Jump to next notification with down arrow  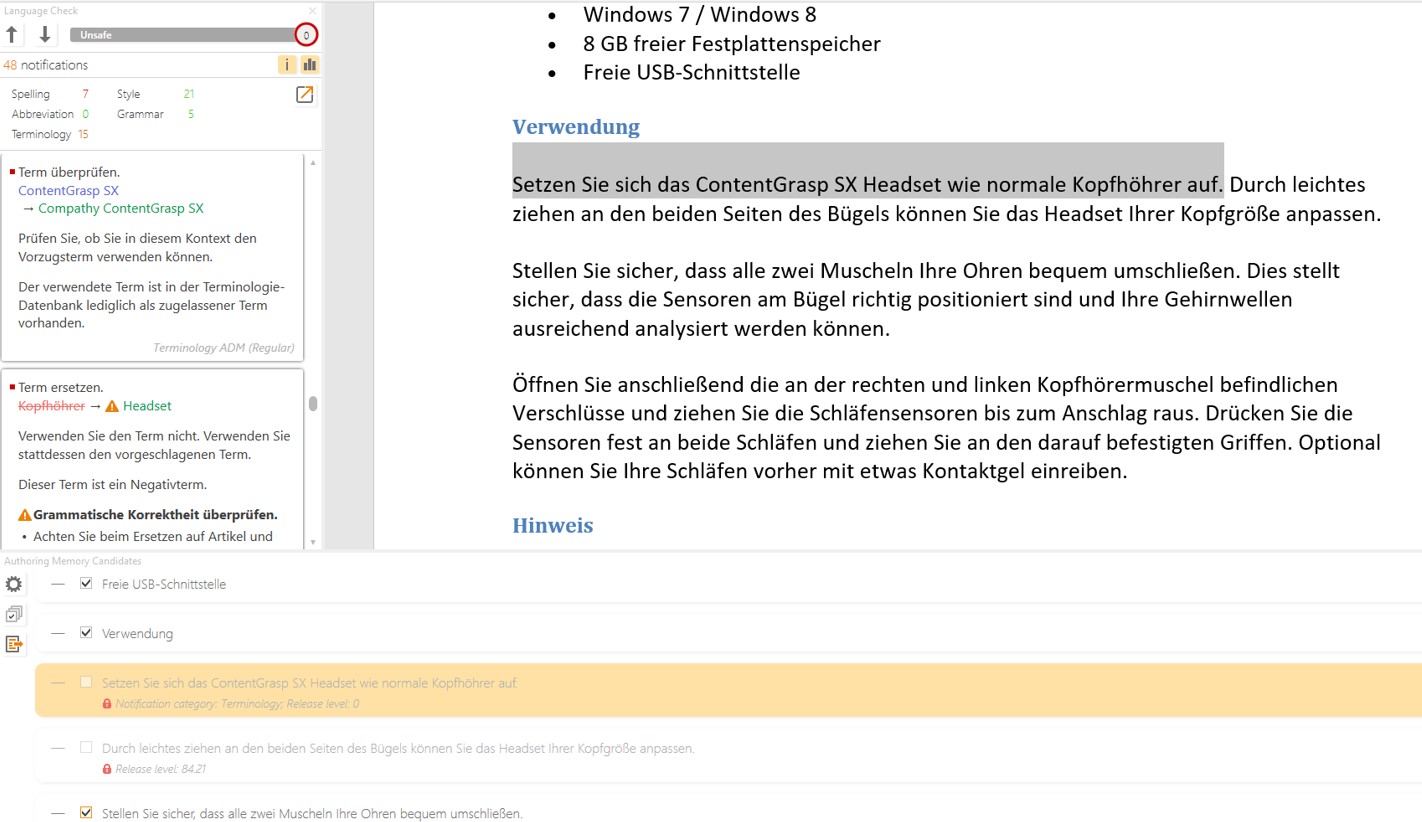[x=45, y=35]
